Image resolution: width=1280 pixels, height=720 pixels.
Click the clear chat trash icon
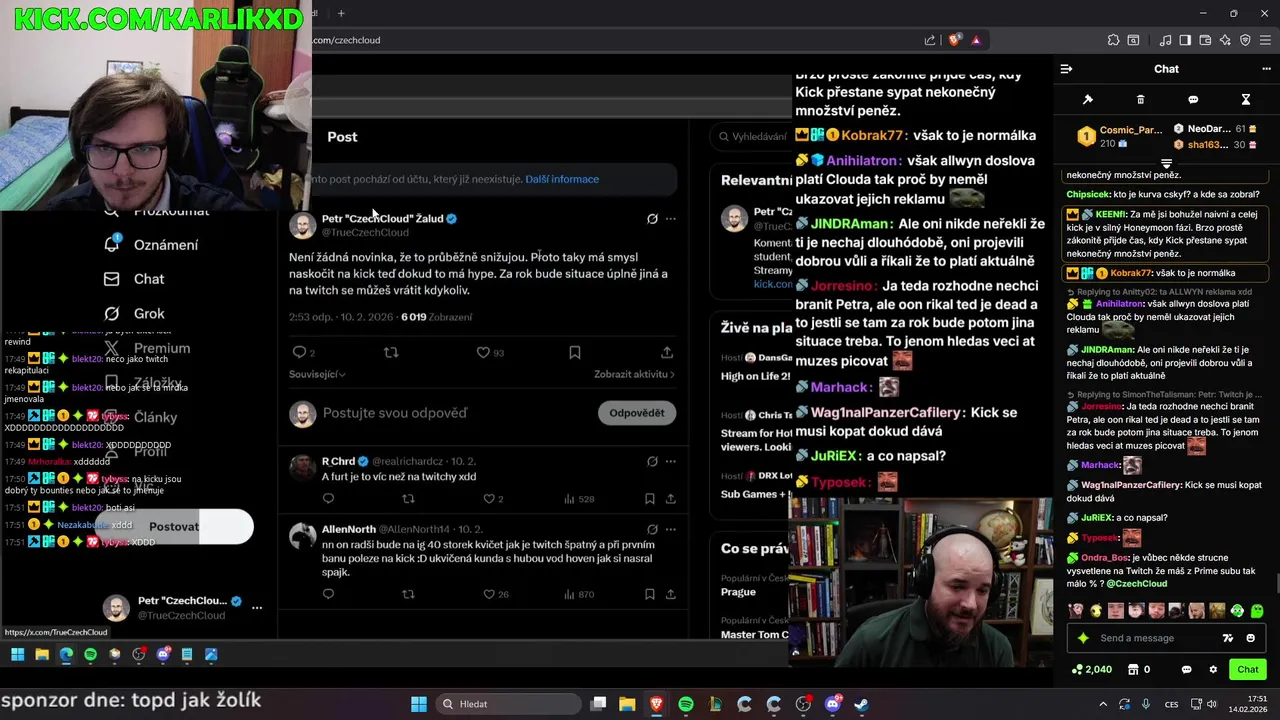point(1141,100)
